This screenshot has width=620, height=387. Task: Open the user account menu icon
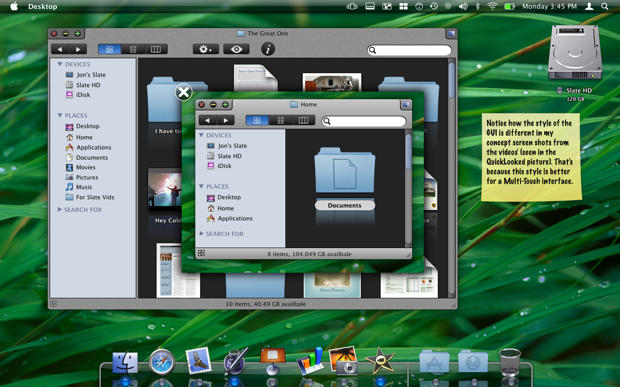click(x=589, y=6)
